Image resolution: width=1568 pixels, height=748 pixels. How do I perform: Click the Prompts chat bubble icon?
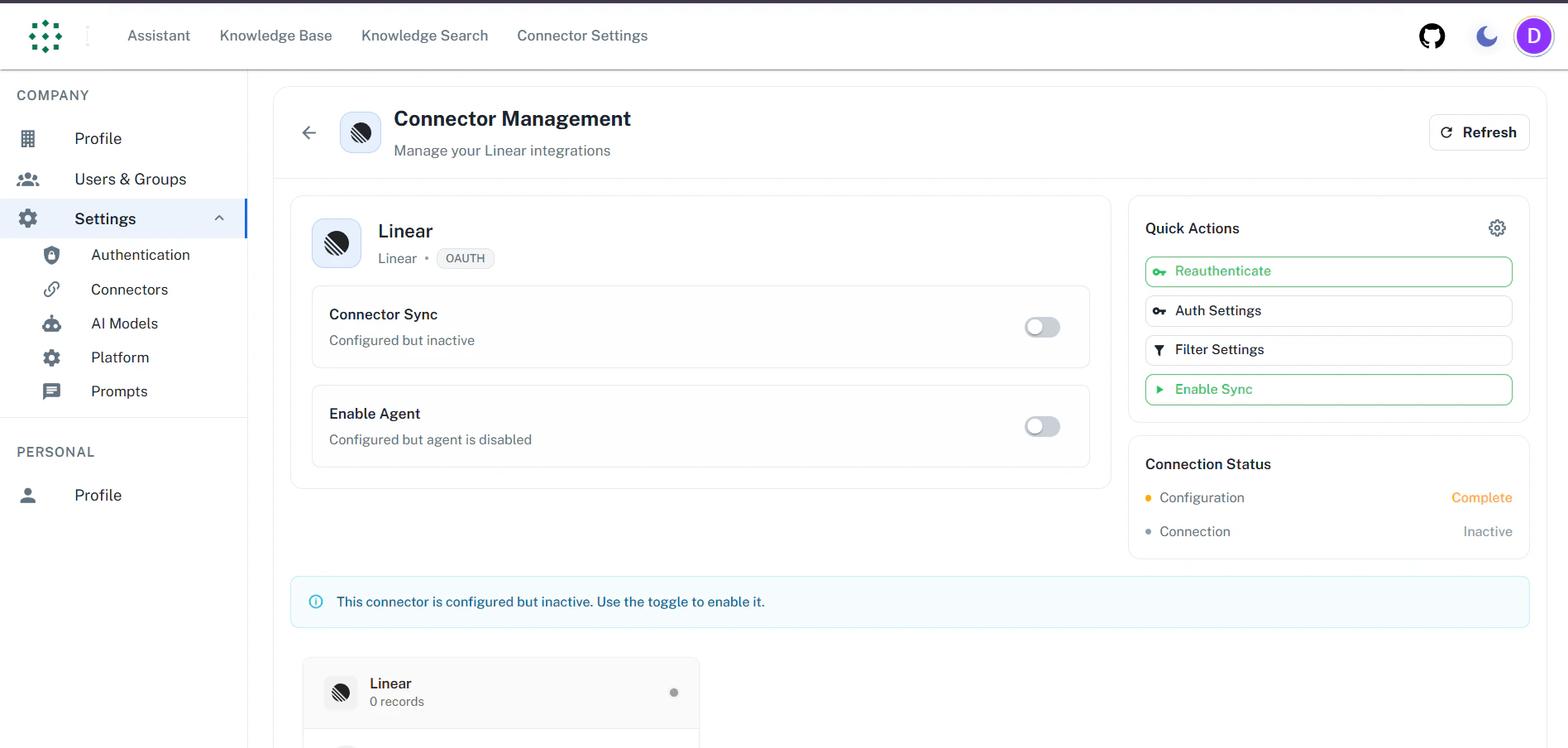point(51,391)
